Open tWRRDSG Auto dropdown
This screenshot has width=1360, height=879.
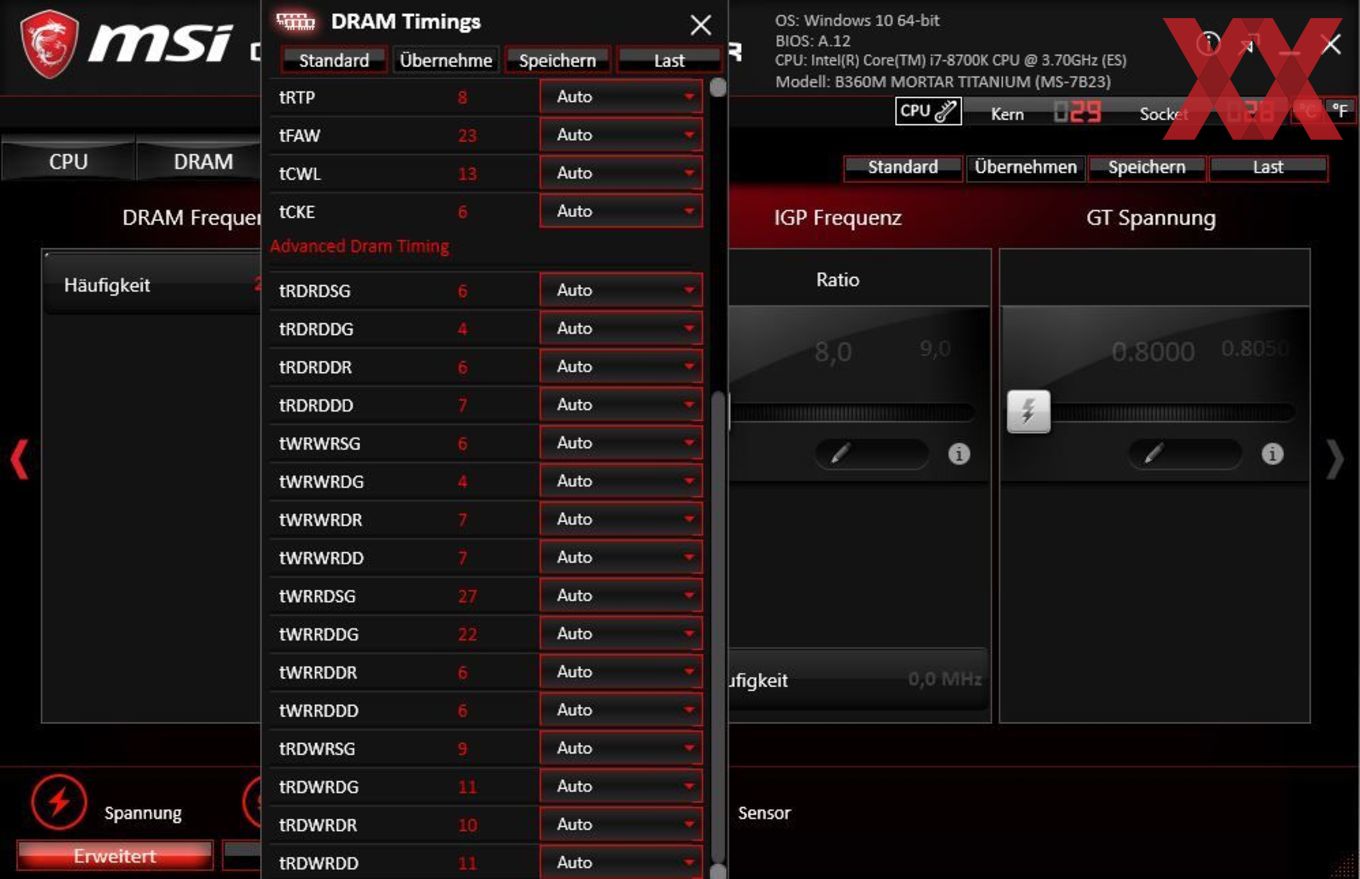click(x=621, y=595)
